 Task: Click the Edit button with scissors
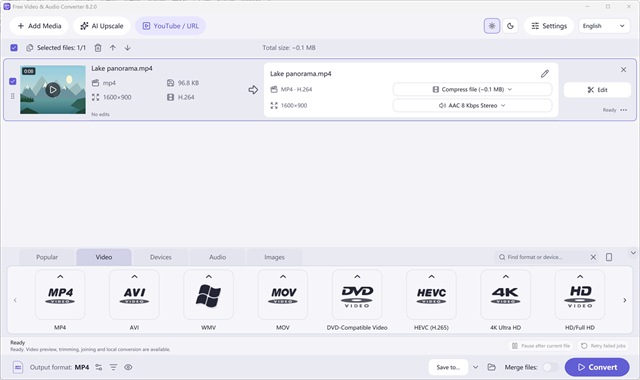[597, 90]
